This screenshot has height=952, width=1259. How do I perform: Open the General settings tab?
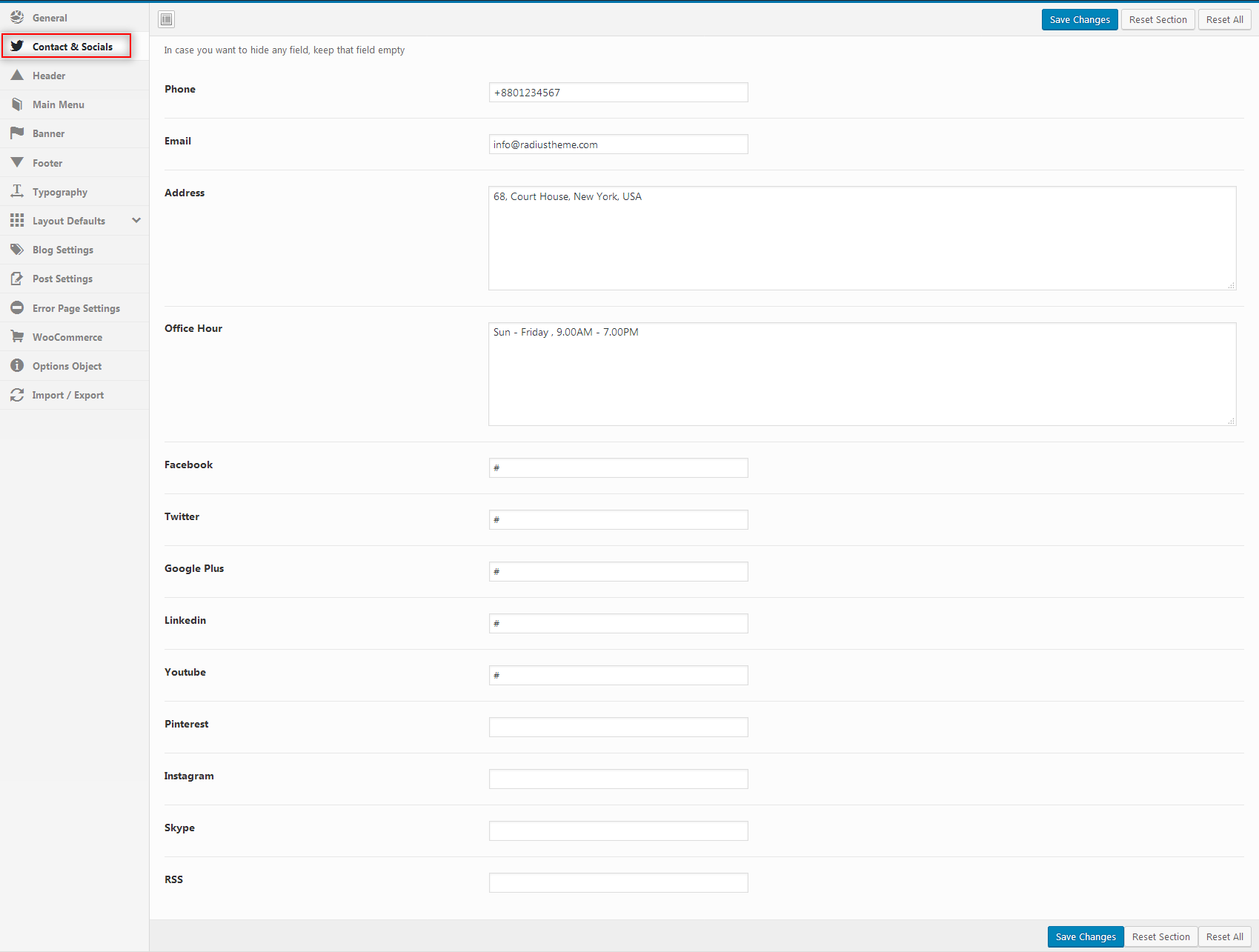[x=74, y=18]
